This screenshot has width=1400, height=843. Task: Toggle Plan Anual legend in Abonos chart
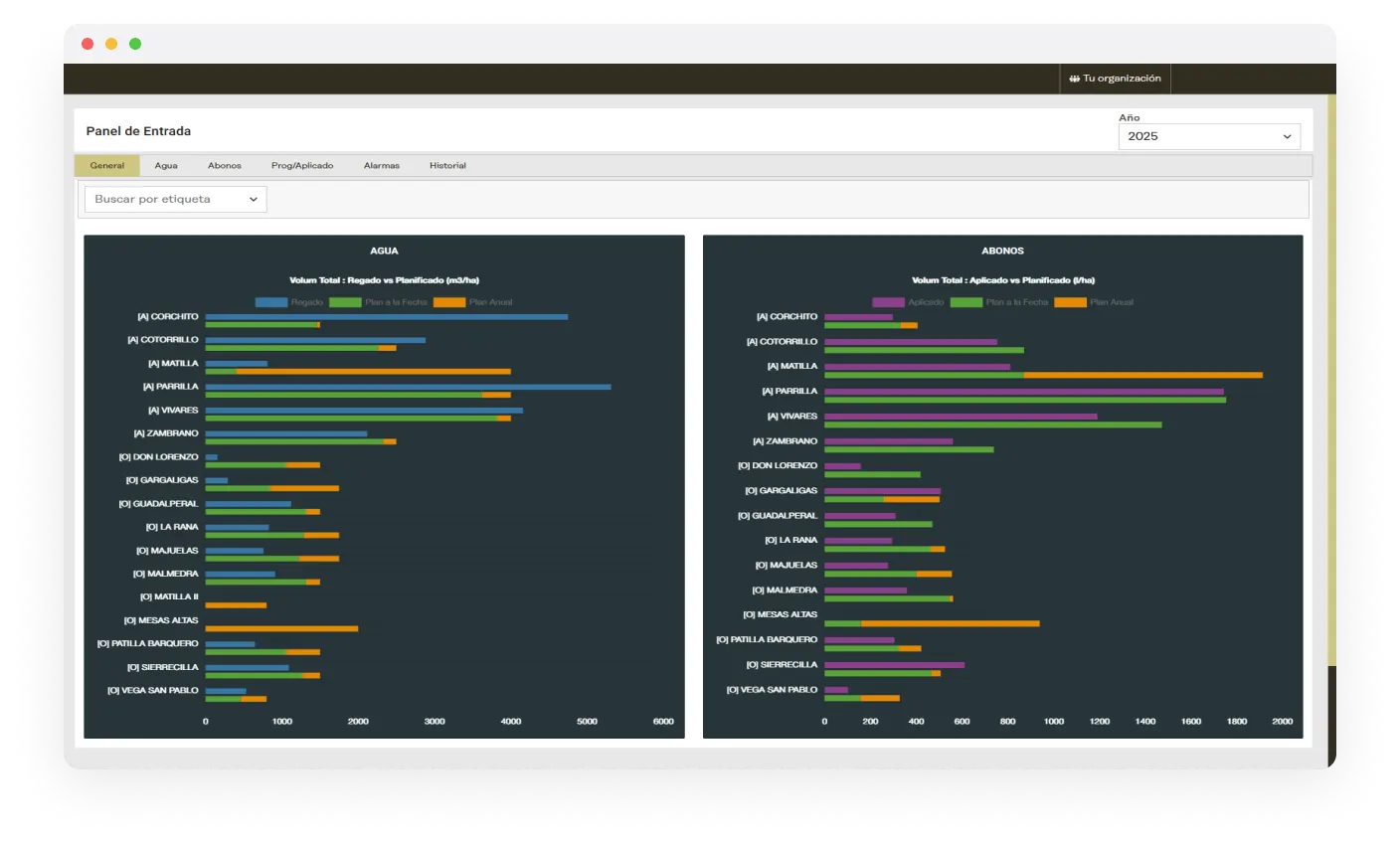(x=1094, y=302)
